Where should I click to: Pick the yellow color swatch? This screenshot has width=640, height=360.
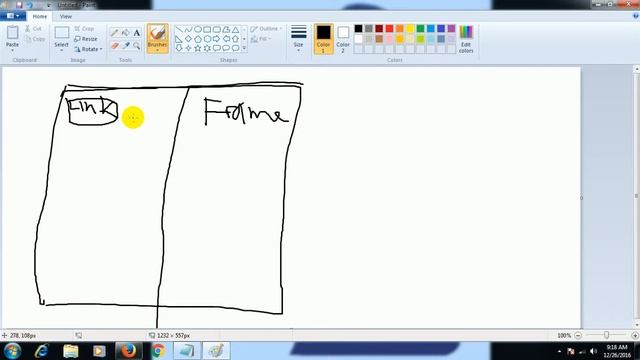410,29
